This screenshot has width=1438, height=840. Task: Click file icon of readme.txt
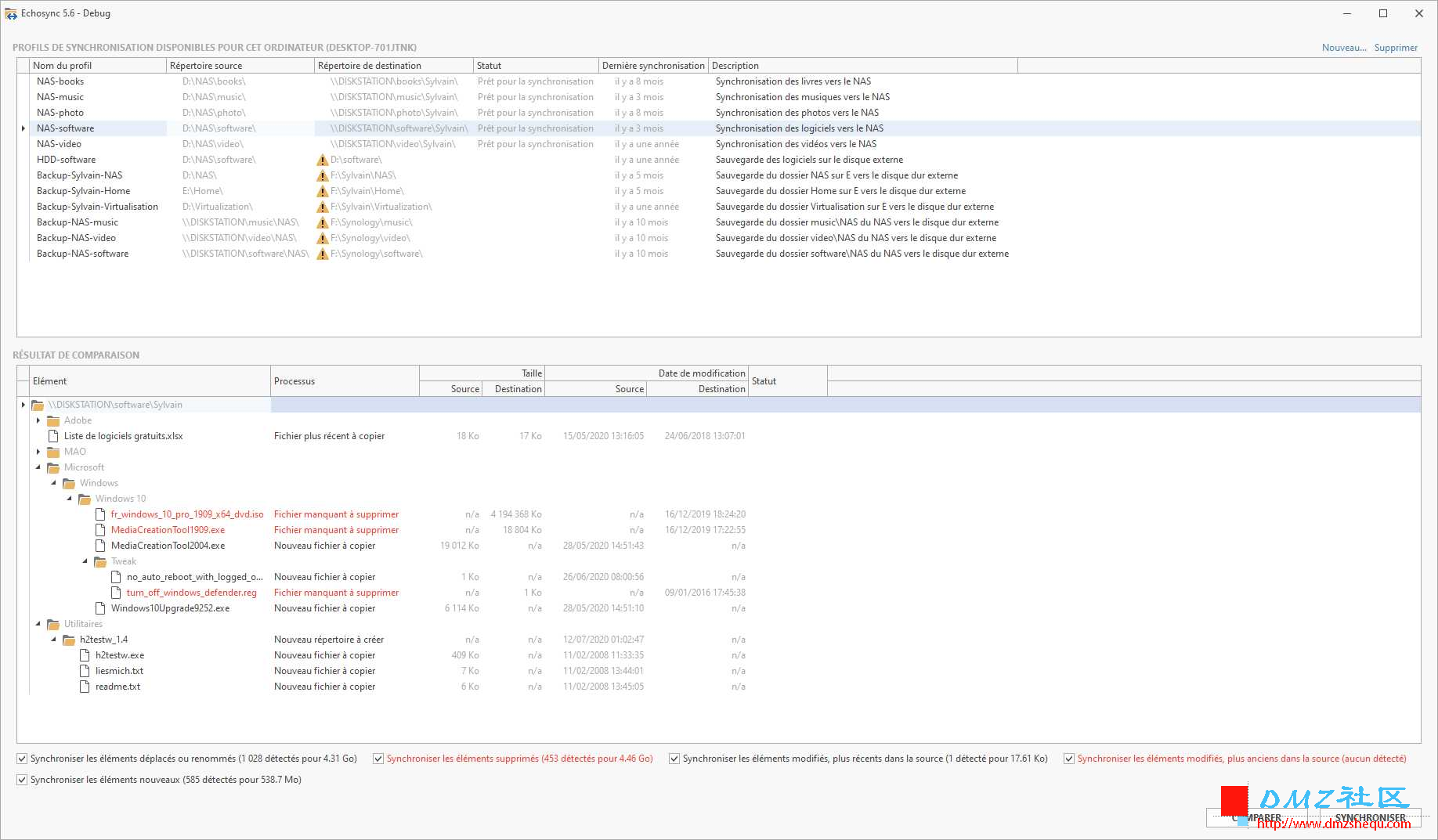coord(85,687)
